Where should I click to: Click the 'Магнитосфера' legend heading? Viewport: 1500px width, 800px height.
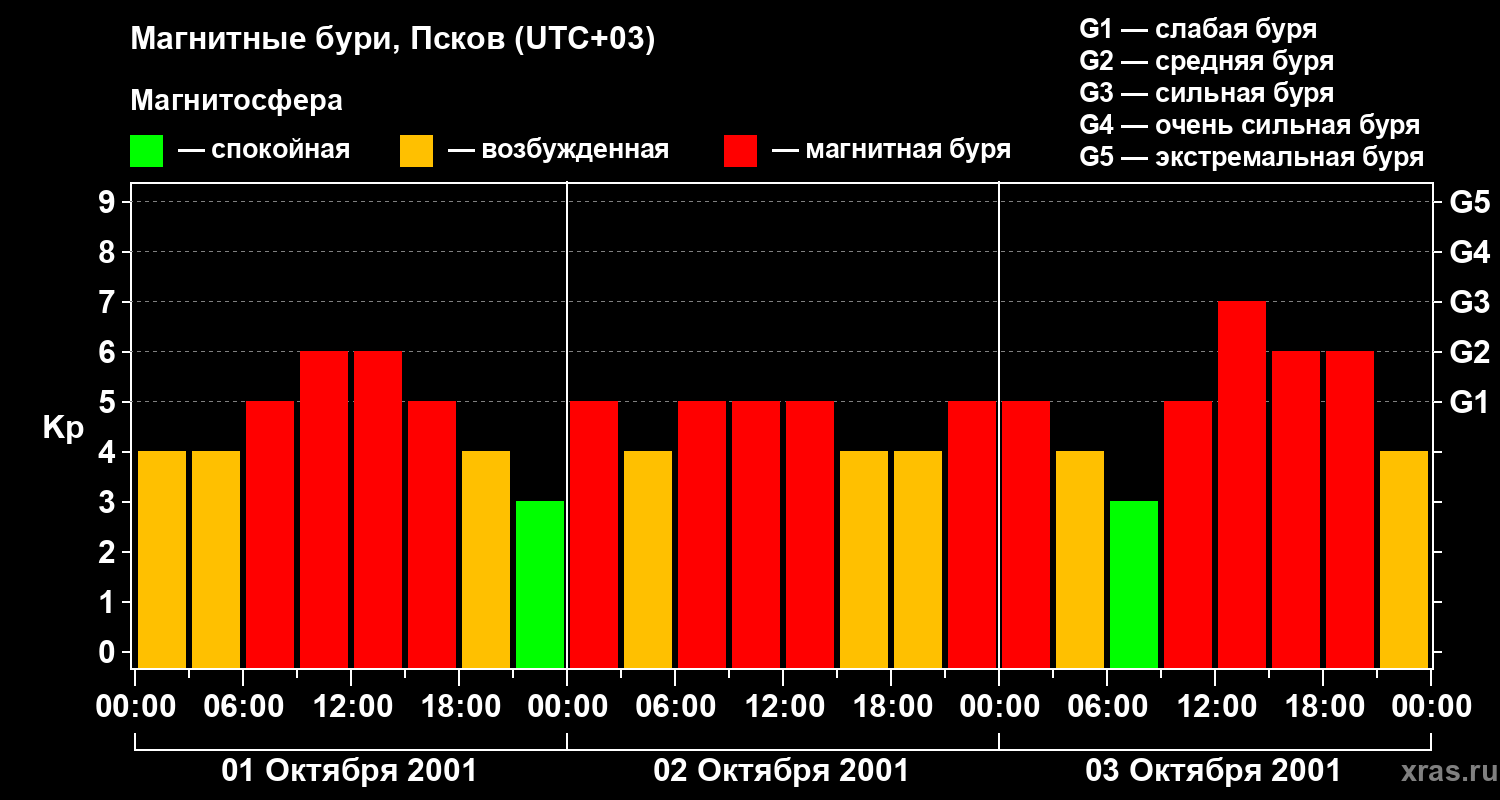236,101
